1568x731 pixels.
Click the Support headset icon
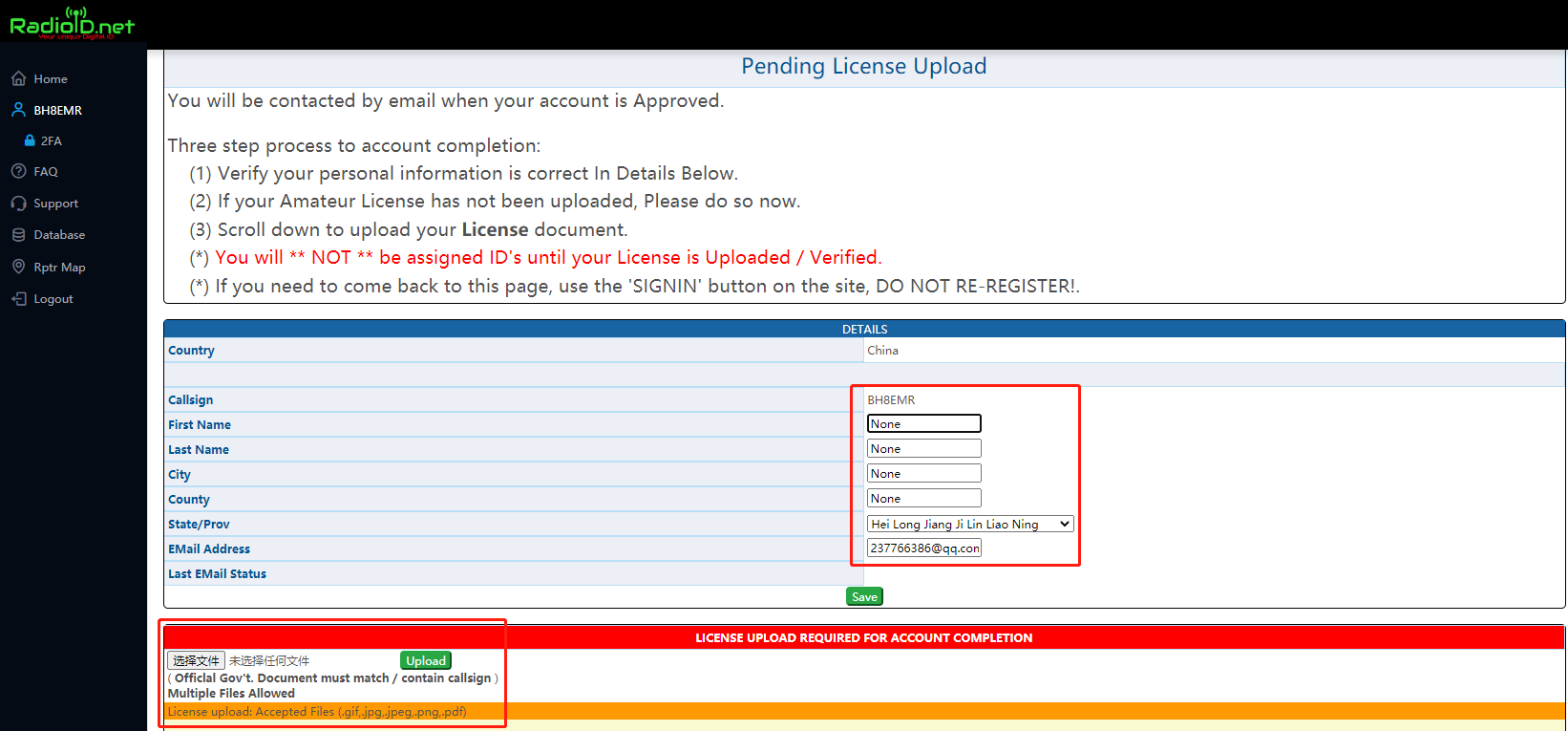[18, 204]
